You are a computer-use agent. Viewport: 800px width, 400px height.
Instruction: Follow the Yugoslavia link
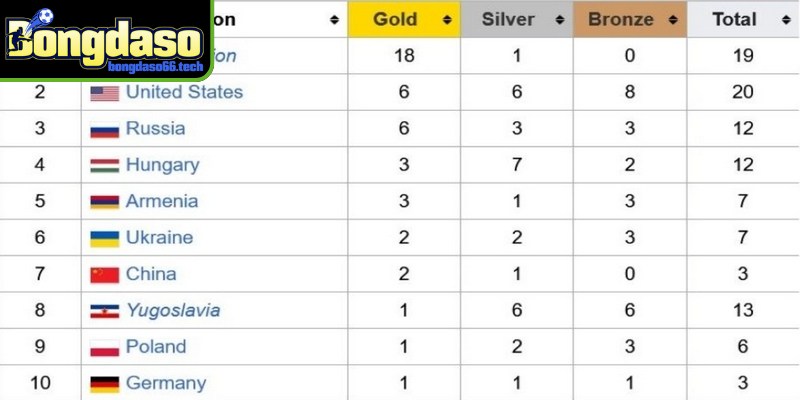tap(172, 310)
